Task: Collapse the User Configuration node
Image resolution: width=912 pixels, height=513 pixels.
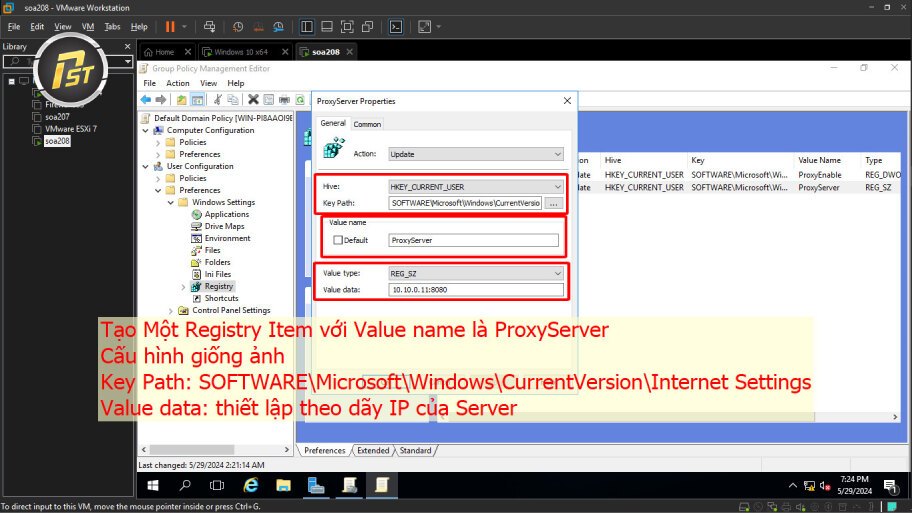Action: point(145,166)
